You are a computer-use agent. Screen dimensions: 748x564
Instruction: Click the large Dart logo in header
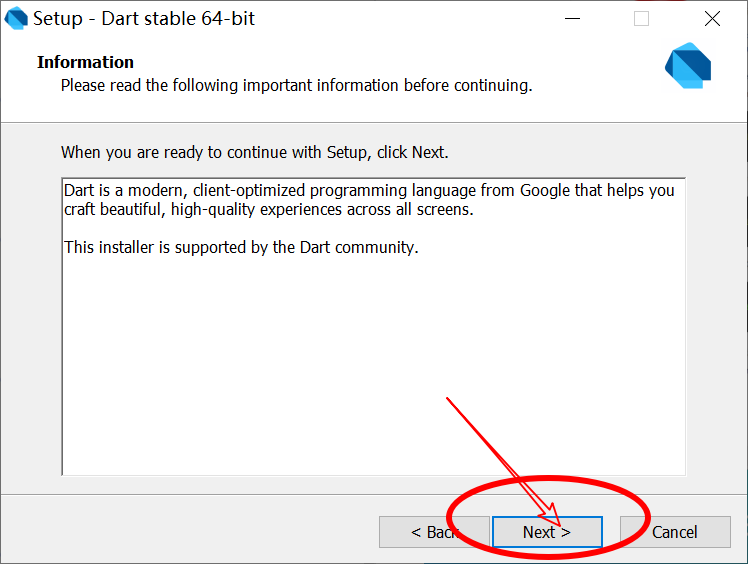(688, 65)
